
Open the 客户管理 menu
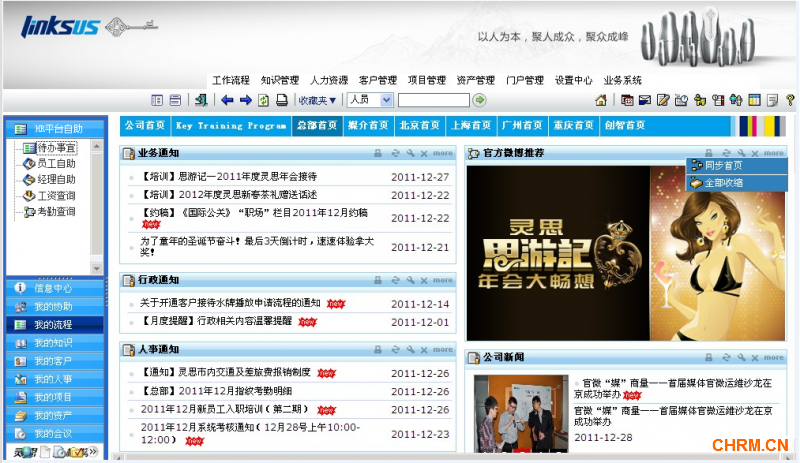(x=378, y=80)
